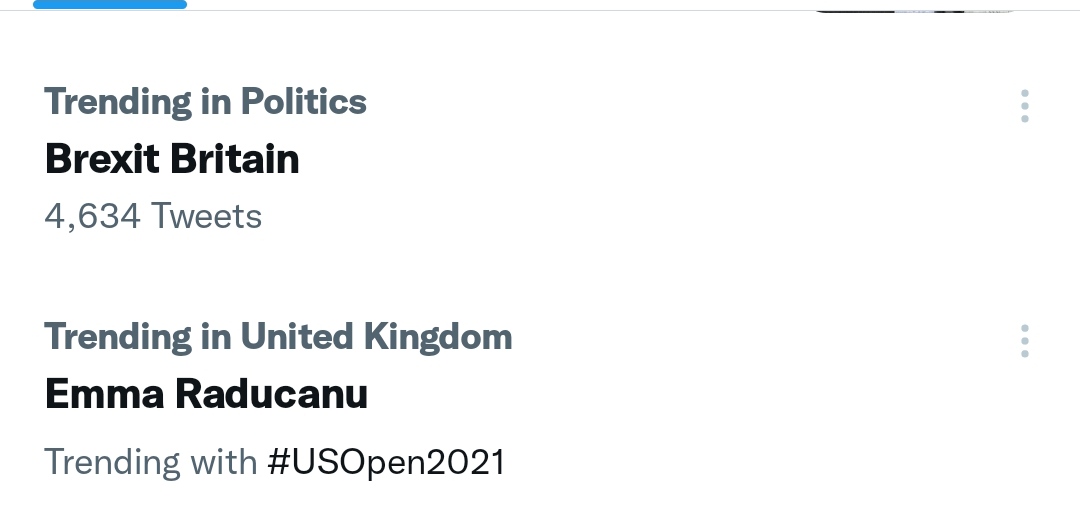Click the word 'Brexit' in trend title
The image size is (1080, 529).
click(103, 159)
